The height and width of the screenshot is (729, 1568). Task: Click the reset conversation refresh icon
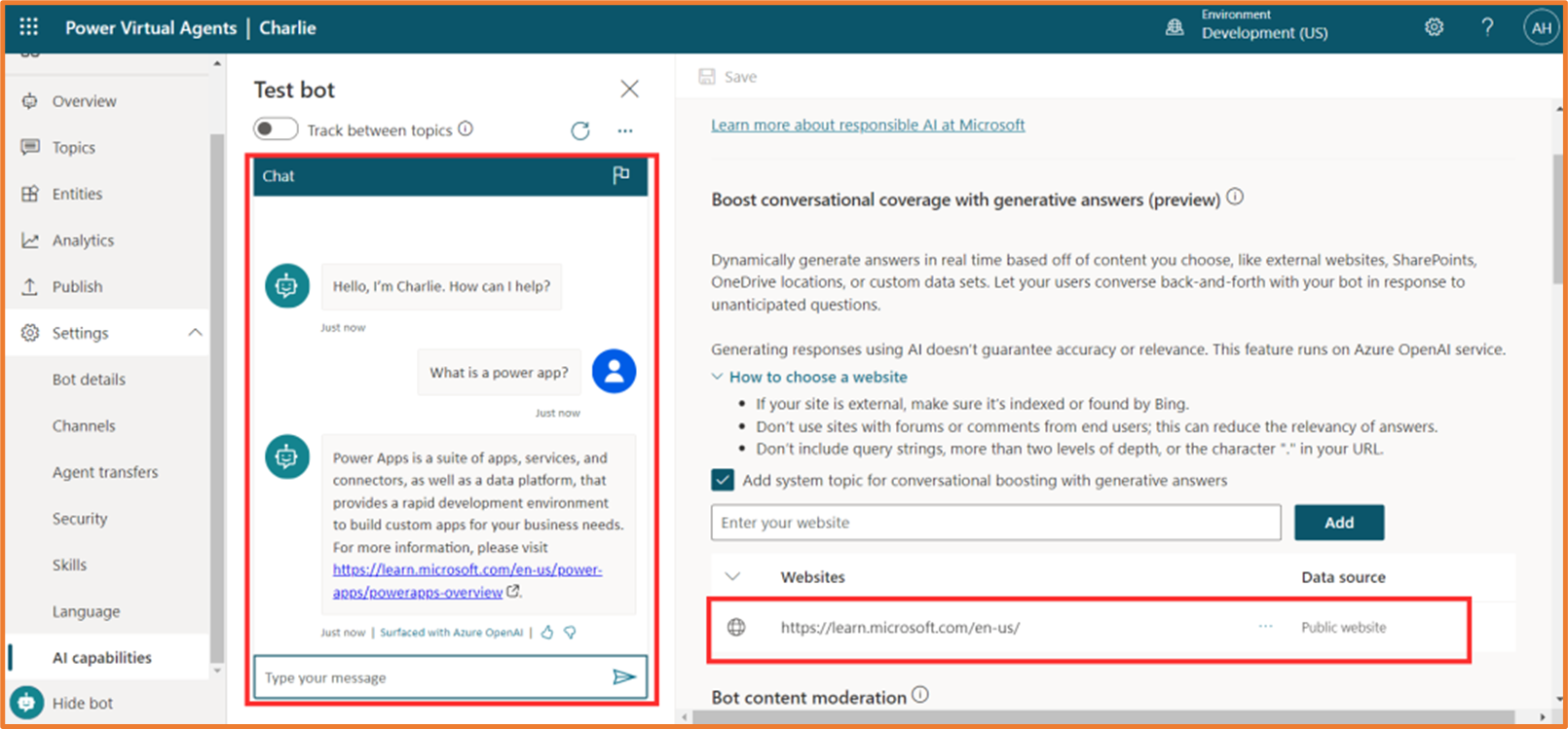(580, 130)
